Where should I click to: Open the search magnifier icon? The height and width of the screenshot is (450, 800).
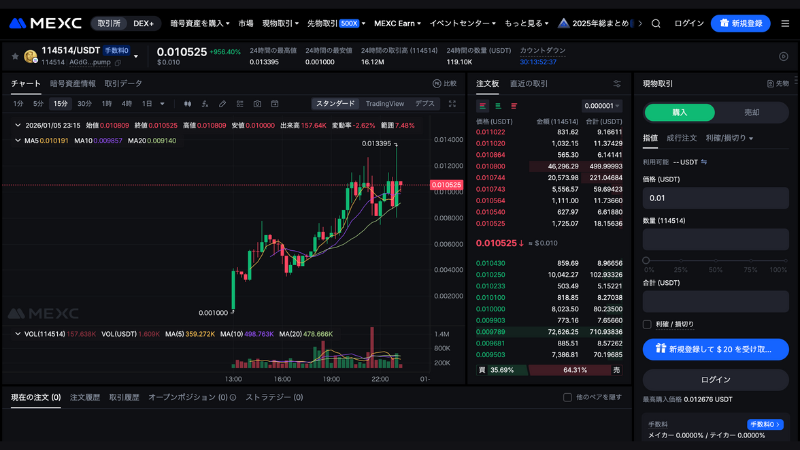tap(656, 23)
